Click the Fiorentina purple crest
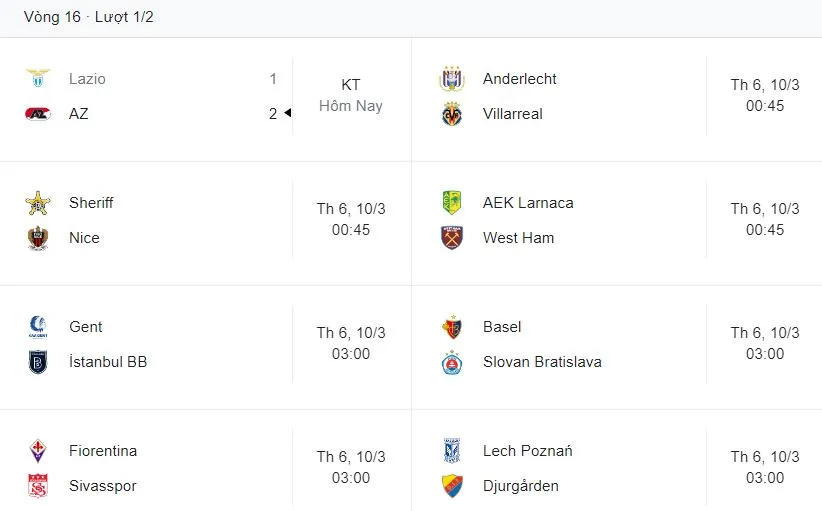822x511 pixels. pyautogui.click(x=37, y=451)
